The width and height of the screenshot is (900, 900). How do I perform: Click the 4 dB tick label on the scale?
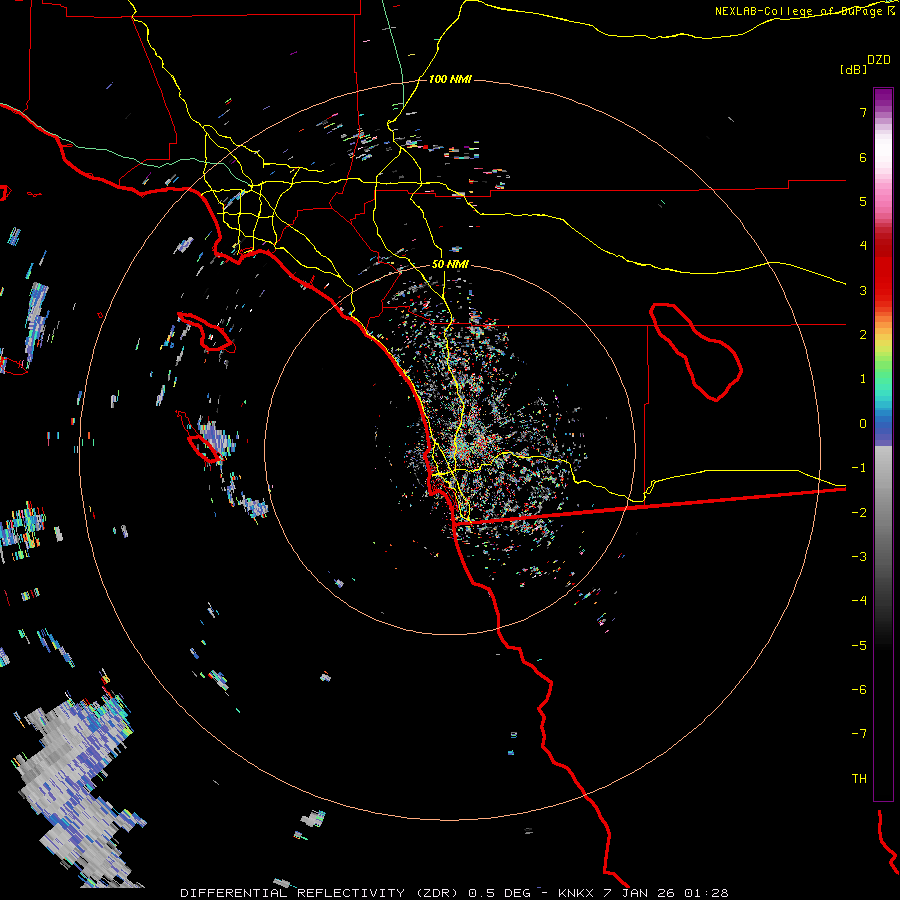point(863,246)
